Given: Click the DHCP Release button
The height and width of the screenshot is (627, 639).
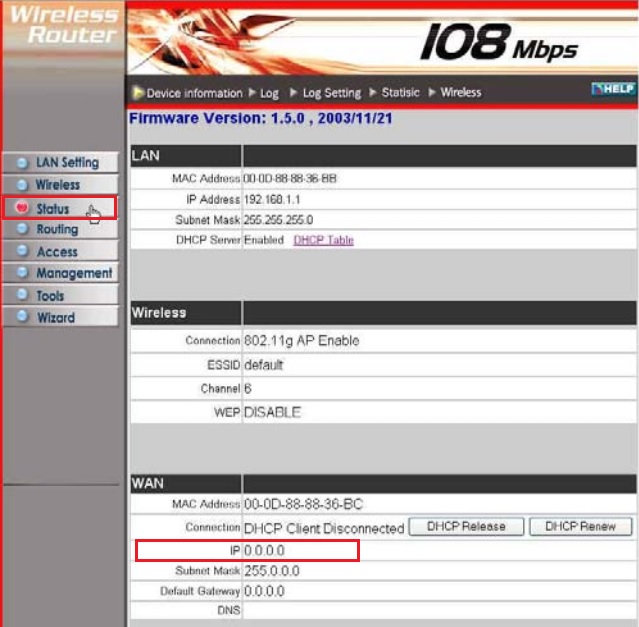Looking at the screenshot, I should pyautogui.click(x=466, y=526).
